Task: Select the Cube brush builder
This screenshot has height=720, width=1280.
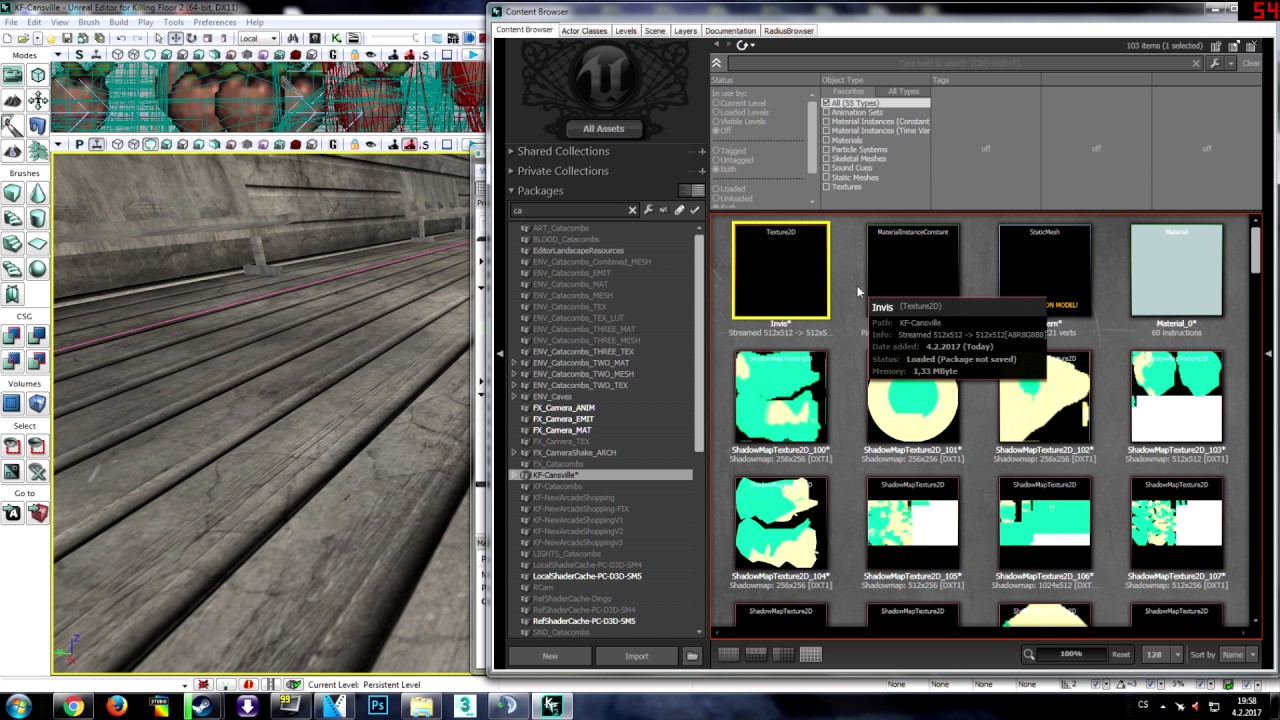Action: (13, 194)
